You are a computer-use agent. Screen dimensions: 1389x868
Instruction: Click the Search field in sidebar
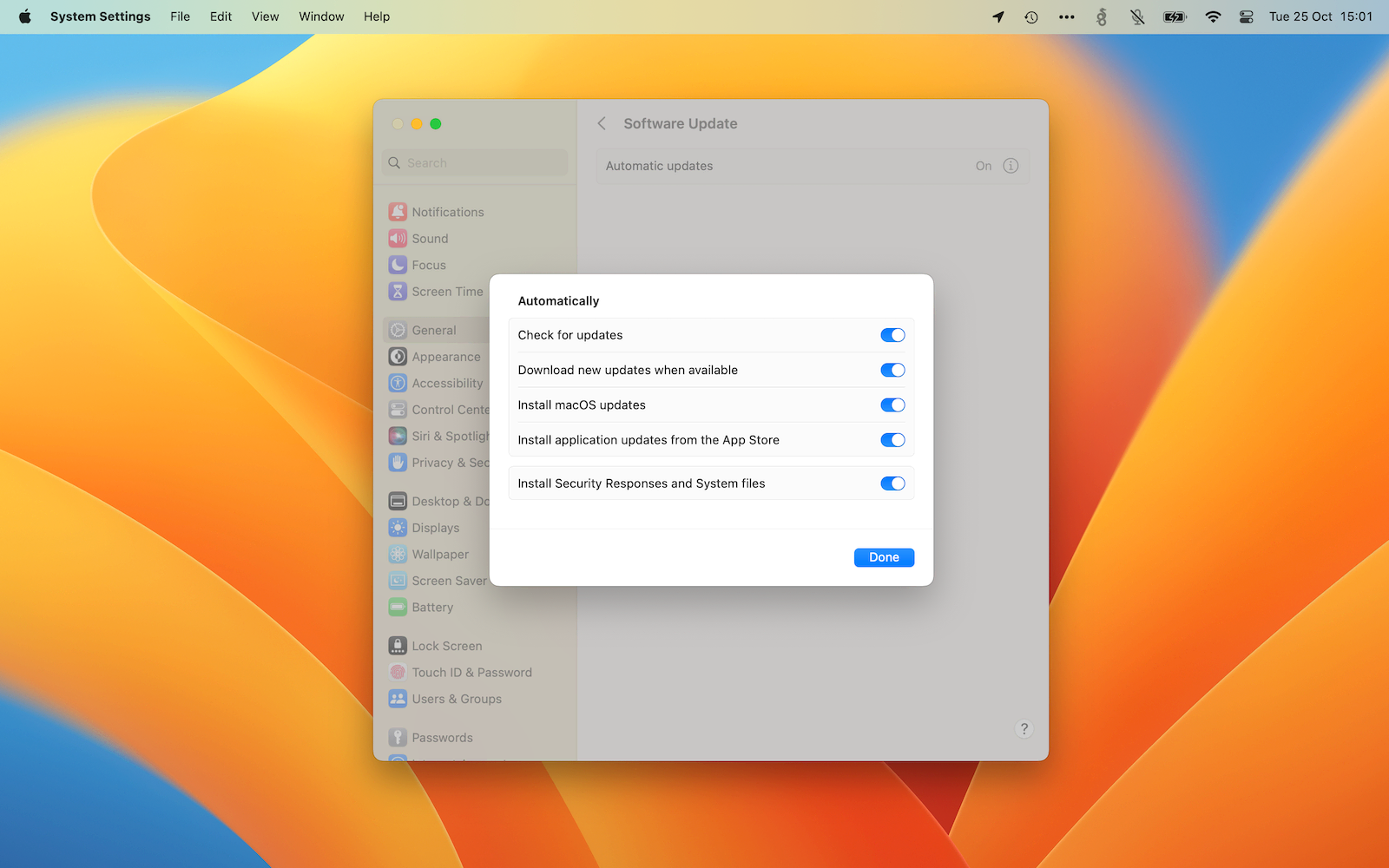point(476,163)
